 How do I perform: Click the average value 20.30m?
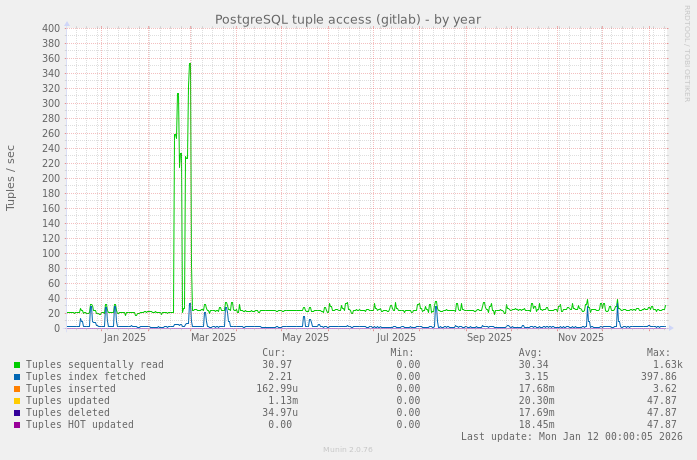point(537,401)
